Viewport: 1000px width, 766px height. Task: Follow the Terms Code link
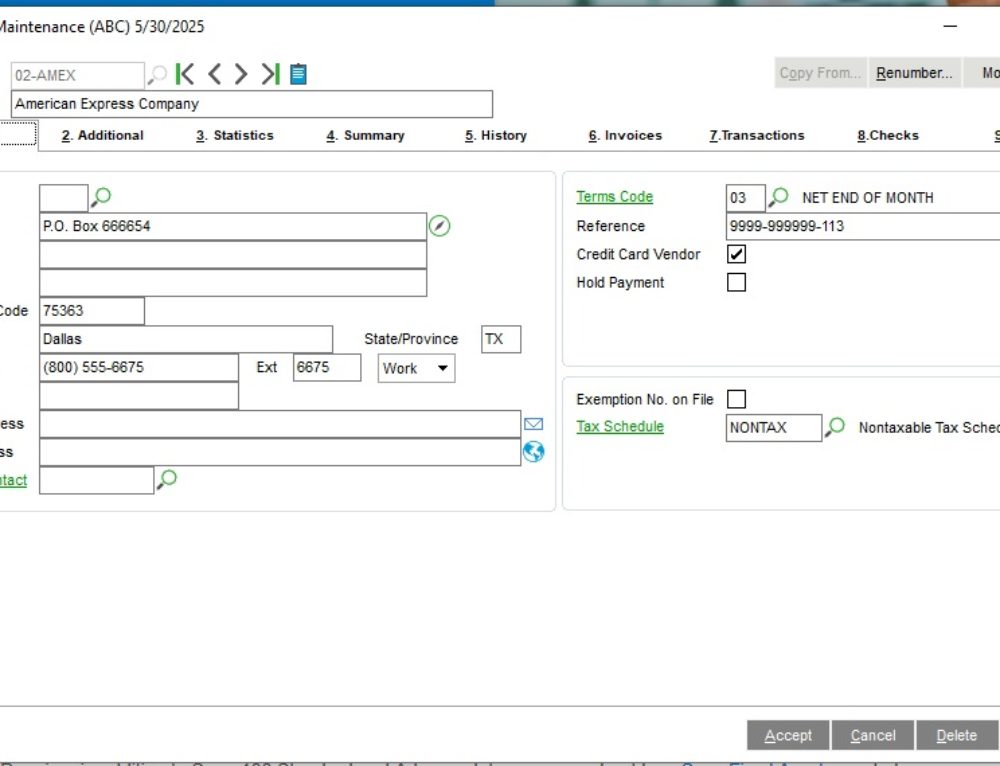click(615, 196)
